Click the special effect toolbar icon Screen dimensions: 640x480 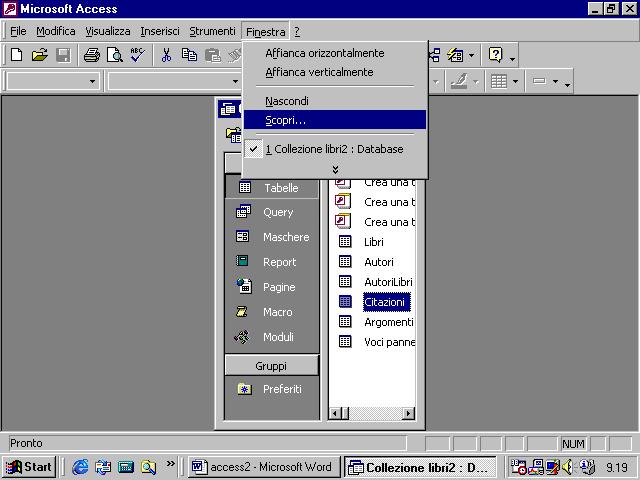coord(539,81)
